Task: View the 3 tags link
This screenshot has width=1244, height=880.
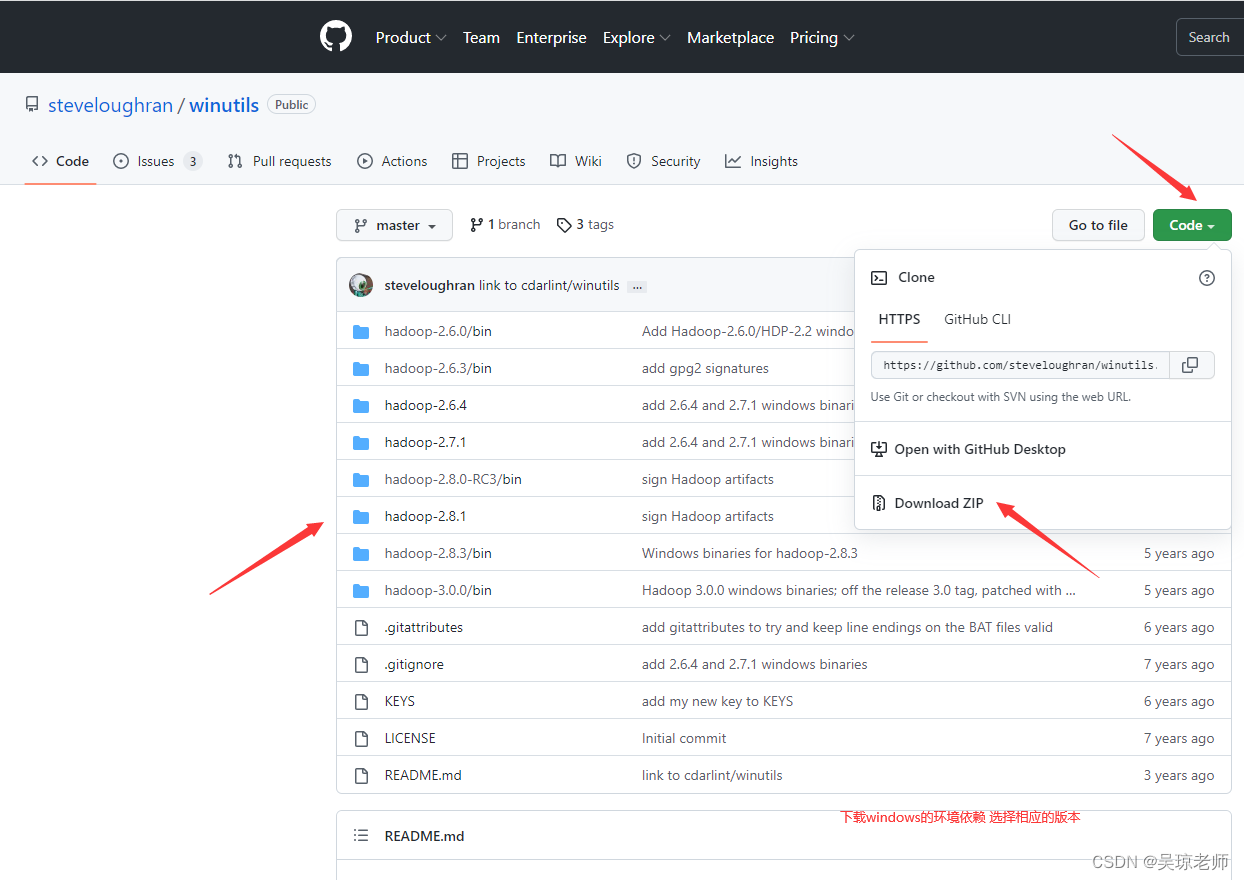Action: tap(585, 225)
